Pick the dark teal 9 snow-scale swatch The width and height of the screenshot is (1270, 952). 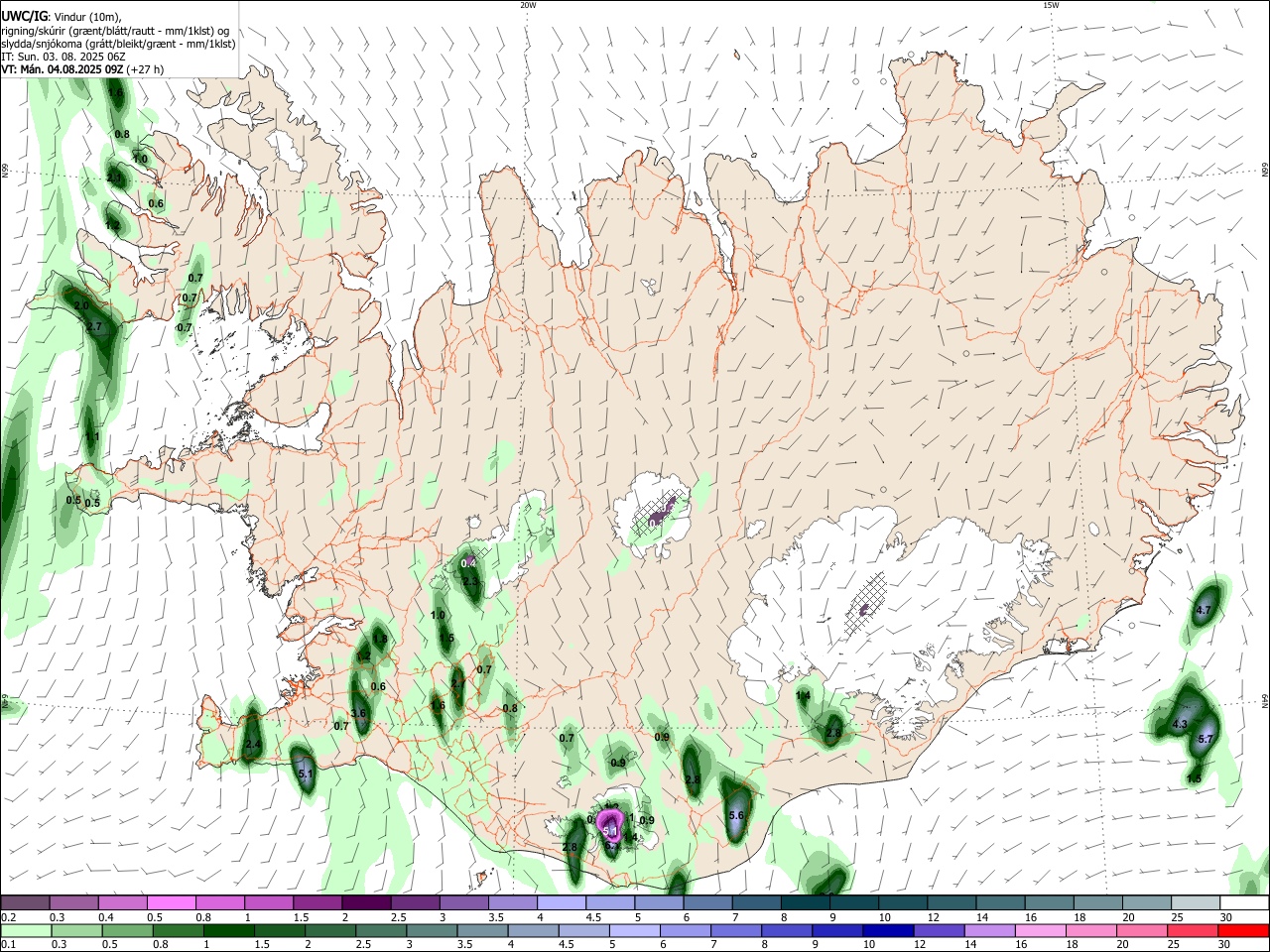coord(854,903)
